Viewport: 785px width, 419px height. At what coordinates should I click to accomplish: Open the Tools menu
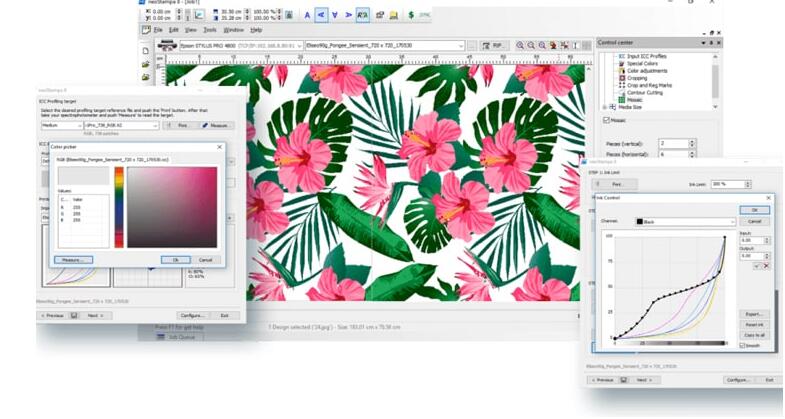tap(209, 30)
